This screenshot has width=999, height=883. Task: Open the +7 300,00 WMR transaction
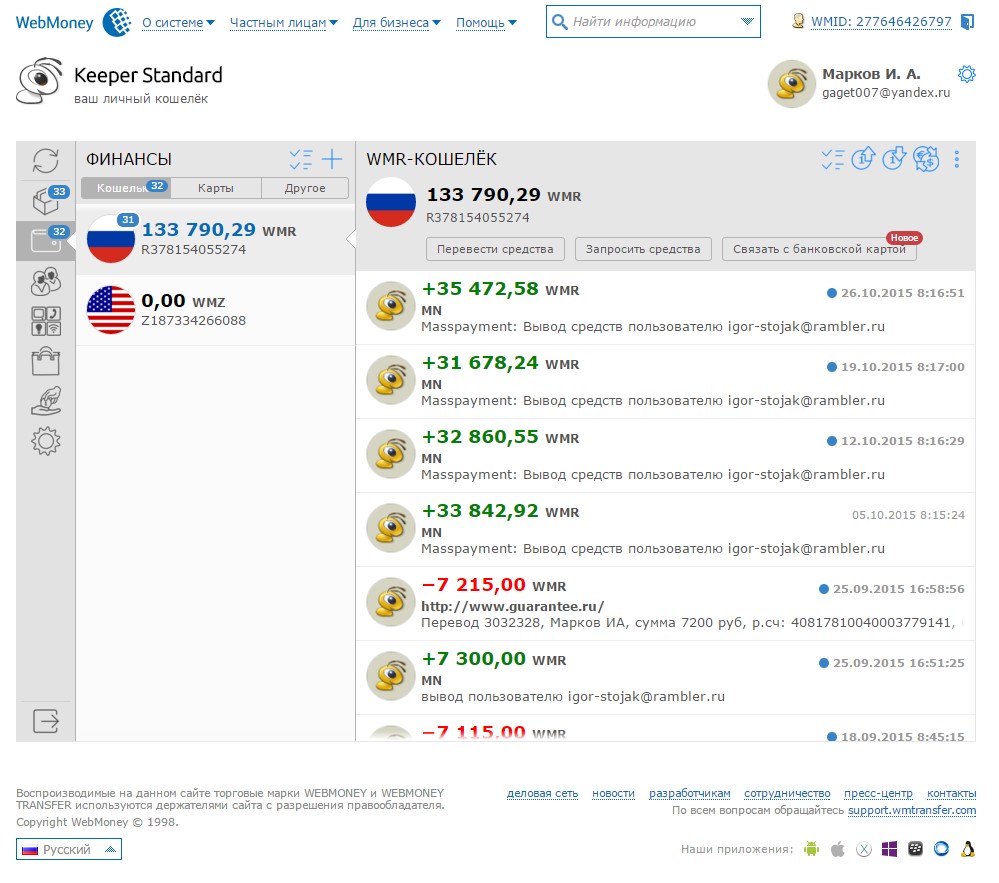pyautogui.click(x=665, y=677)
